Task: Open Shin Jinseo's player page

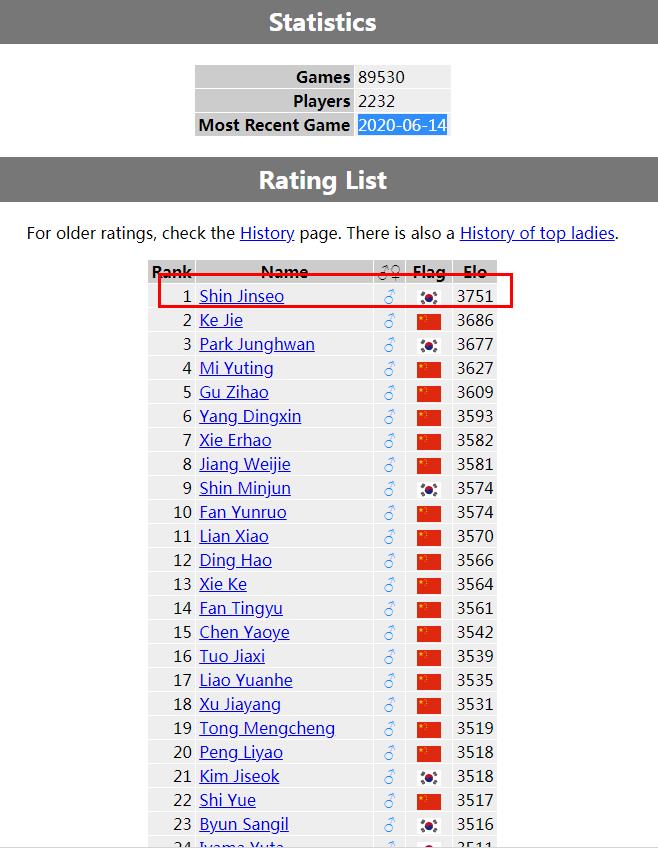Action: [x=241, y=296]
